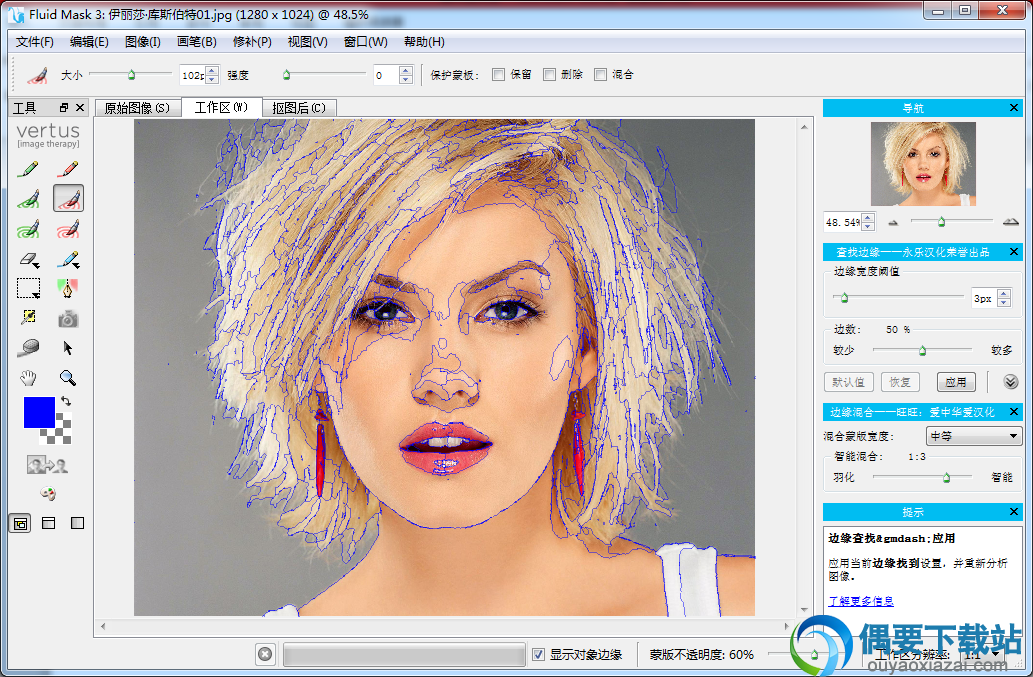Open the 帮助(H) menu
The image size is (1033, 677).
coord(424,41)
